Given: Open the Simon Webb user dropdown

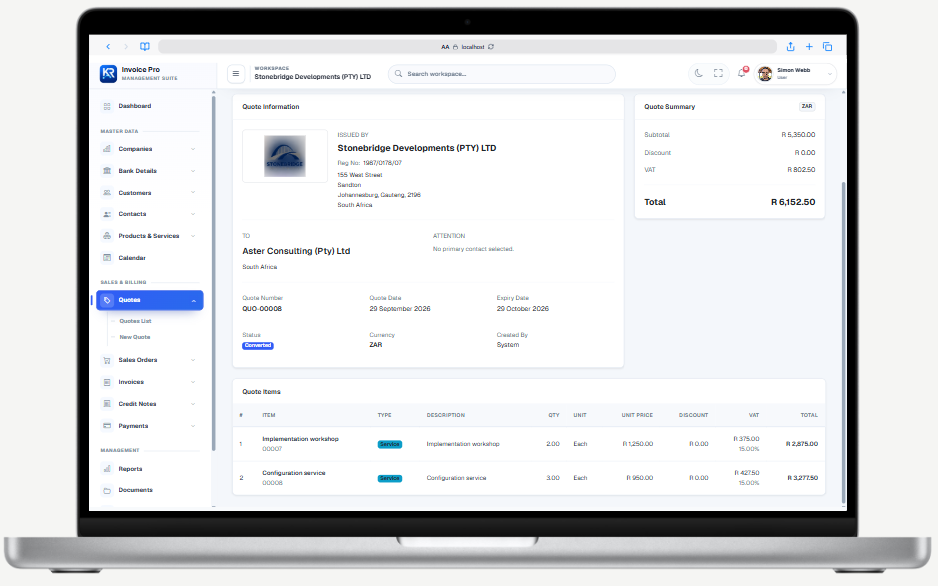Looking at the screenshot, I should pyautogui.click(x=796, y=74).
